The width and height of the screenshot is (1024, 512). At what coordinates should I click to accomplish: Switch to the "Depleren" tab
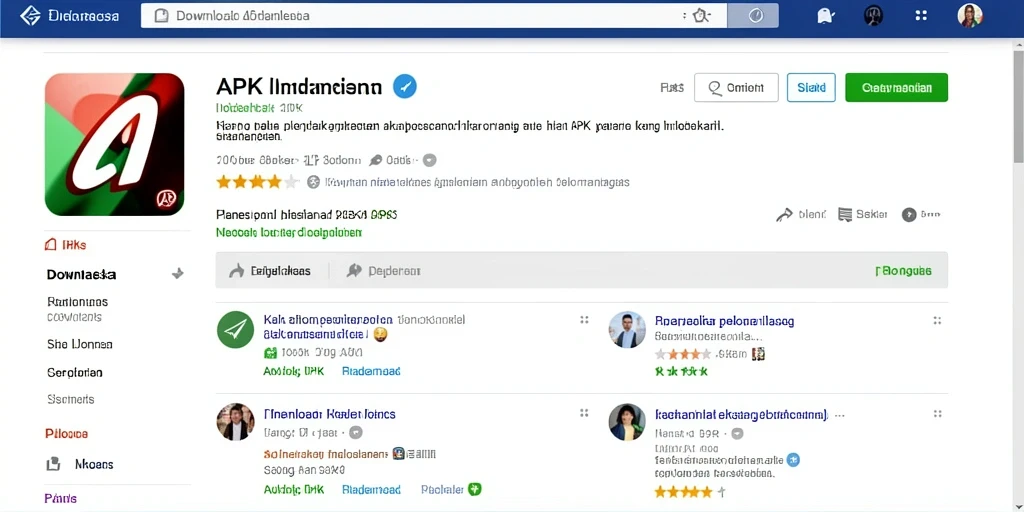[x=384, y=270]
